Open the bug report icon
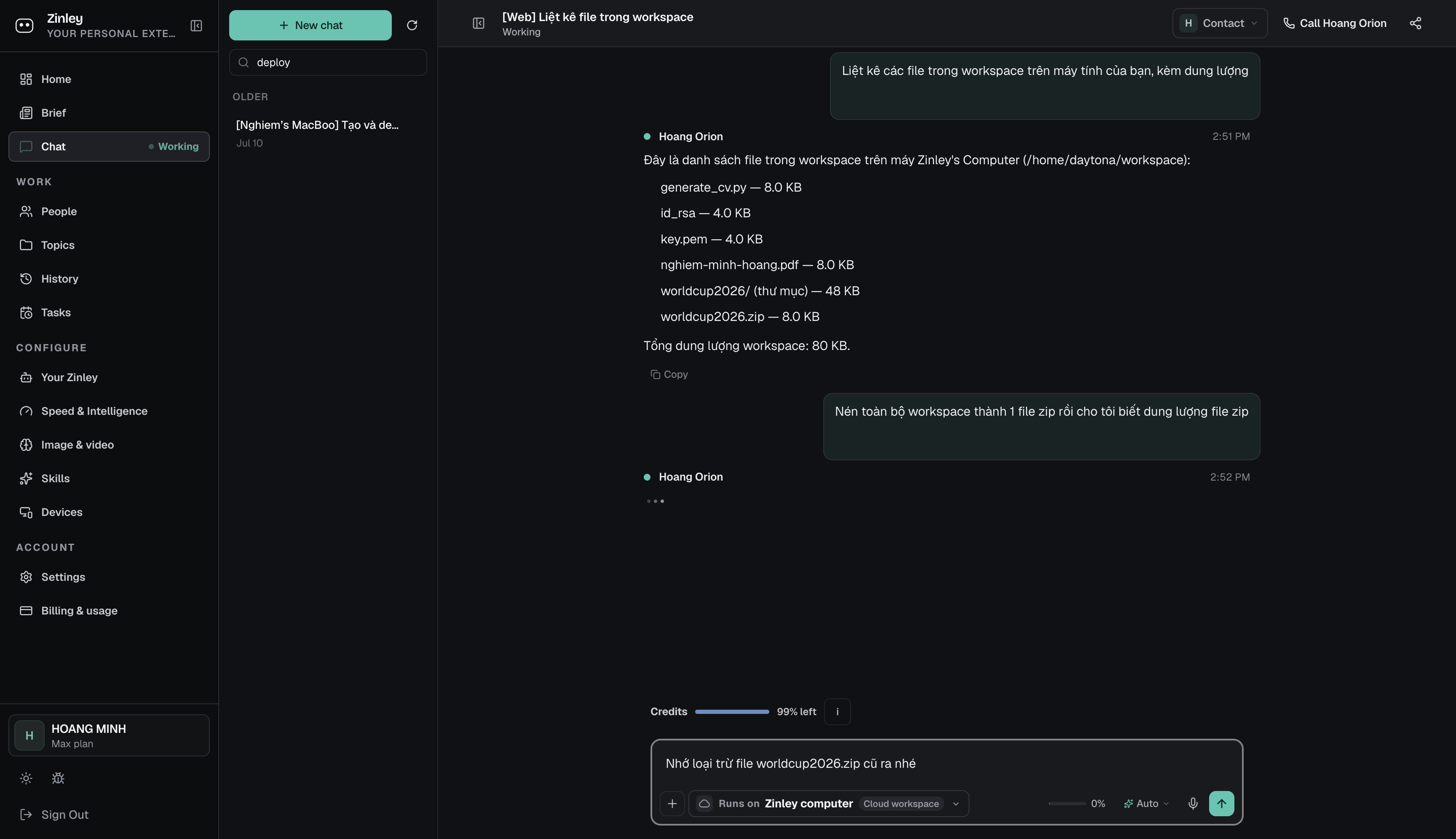The width and height of the screenshot is (1456, 839). click(x=58, y=778)
